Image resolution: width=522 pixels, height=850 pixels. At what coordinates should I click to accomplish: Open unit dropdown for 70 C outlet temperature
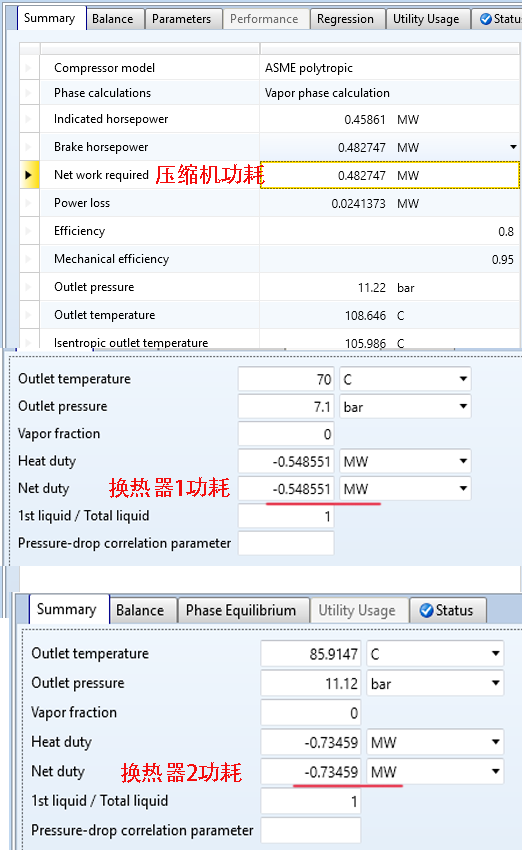463,379
